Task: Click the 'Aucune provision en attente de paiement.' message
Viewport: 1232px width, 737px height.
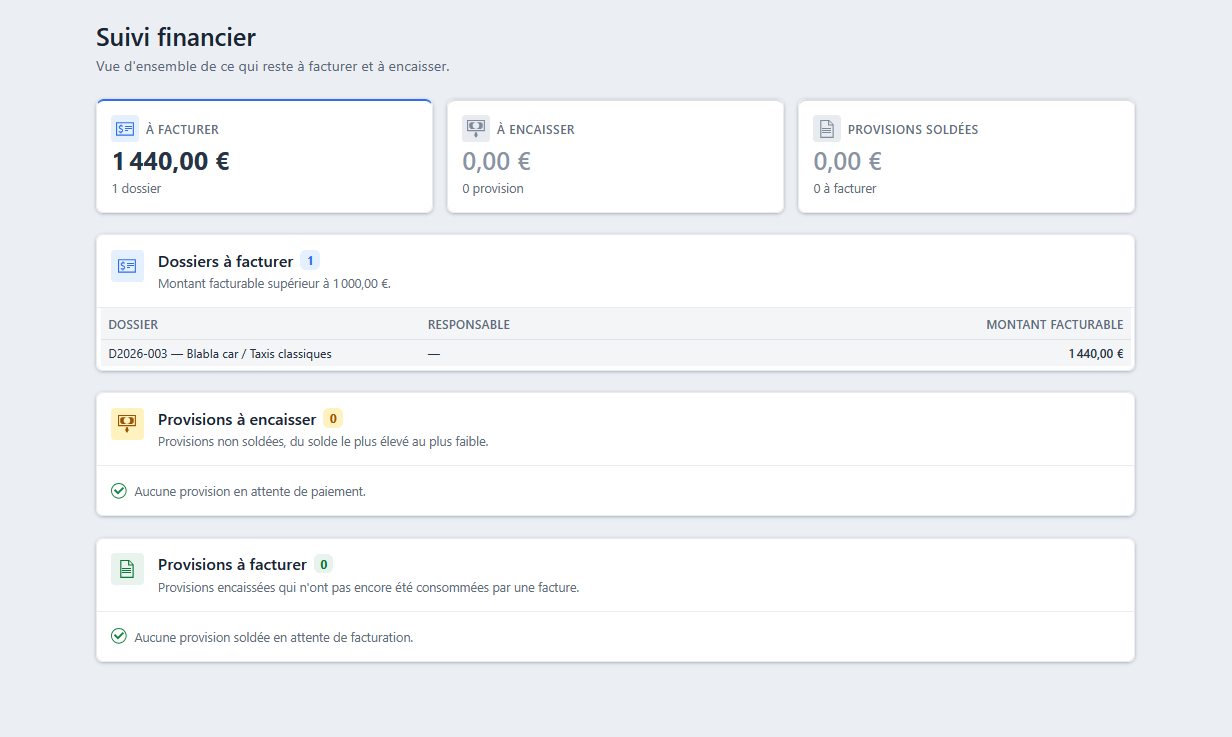Action: click(x=250, y=491)
